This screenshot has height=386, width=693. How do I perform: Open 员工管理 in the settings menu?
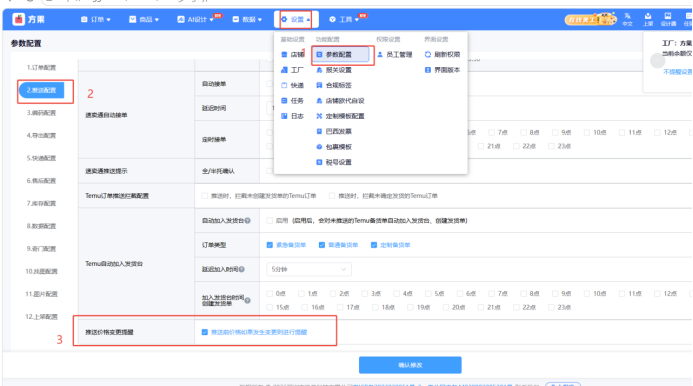point(395,54)
